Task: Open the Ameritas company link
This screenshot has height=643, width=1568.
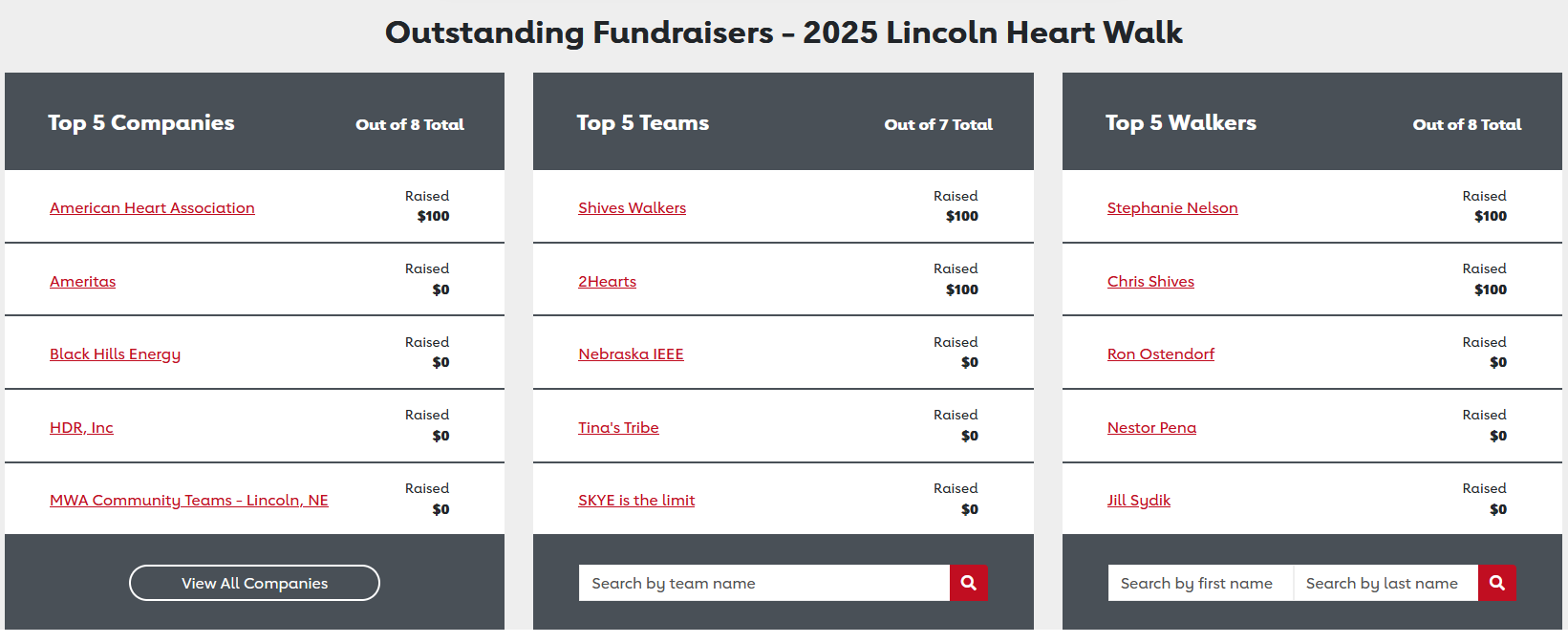Action: (82, 282)
